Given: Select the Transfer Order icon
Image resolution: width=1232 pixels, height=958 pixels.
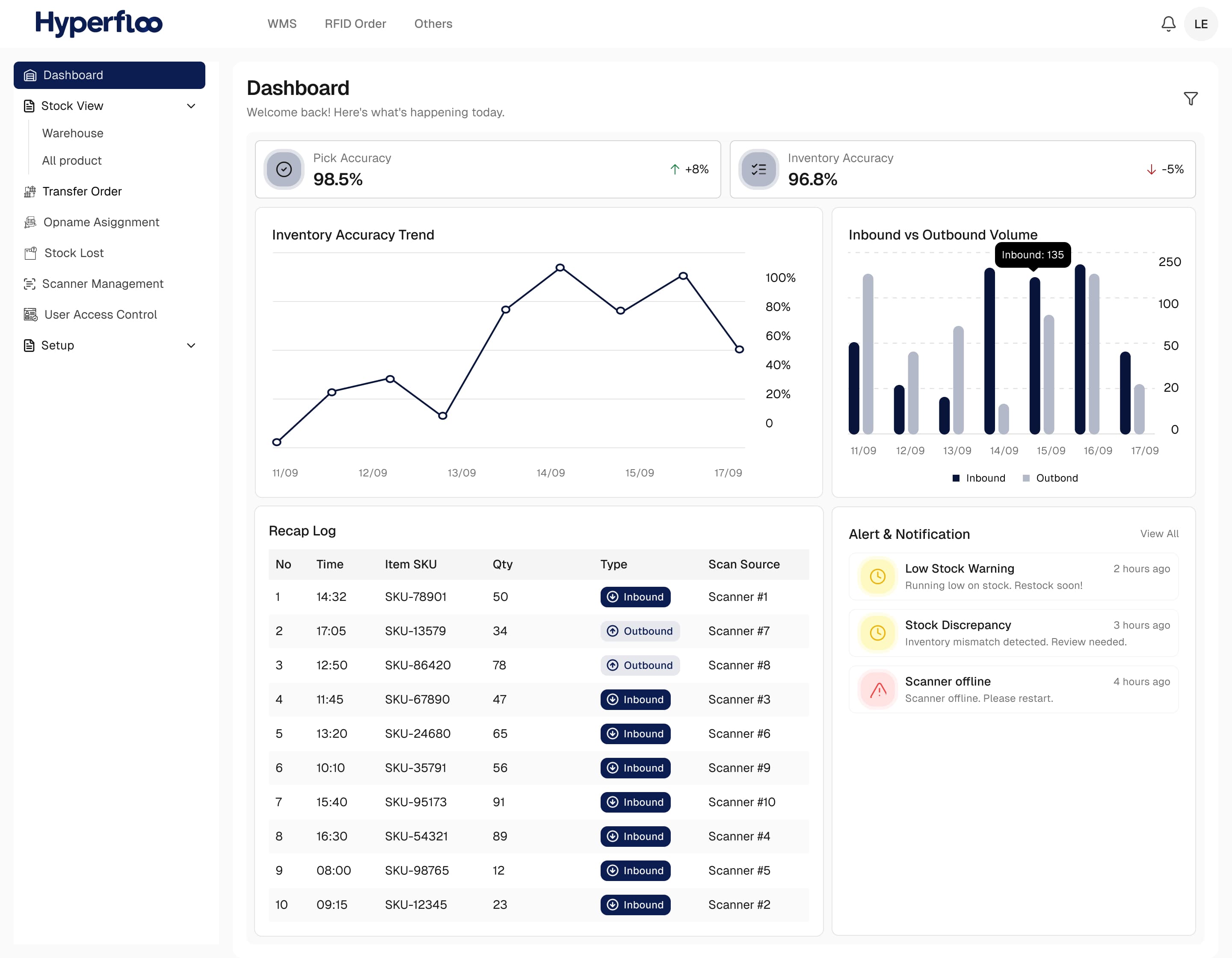Looking at the screenshot, I should point(30,192).
